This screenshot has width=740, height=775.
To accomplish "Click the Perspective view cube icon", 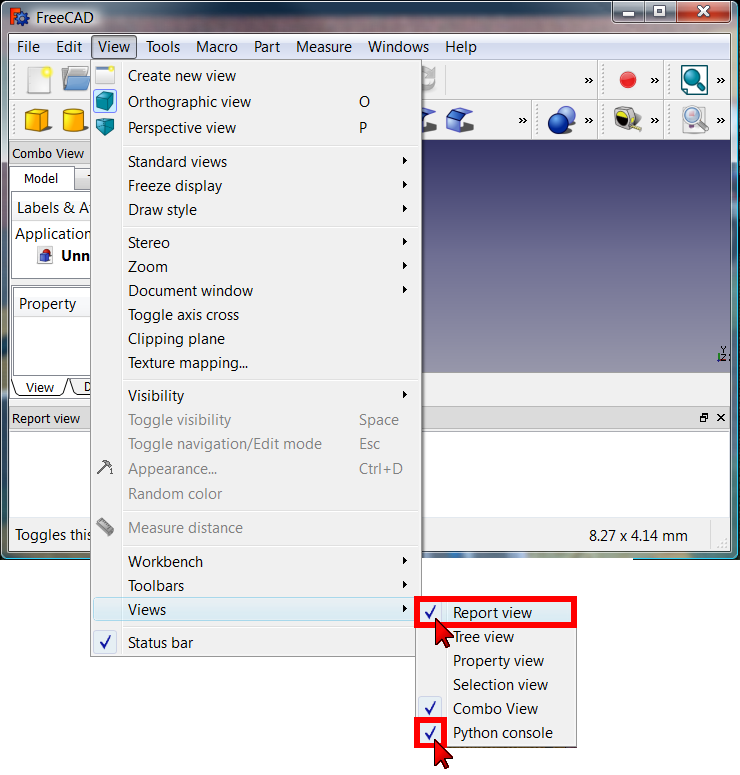I will click(105, 127).
